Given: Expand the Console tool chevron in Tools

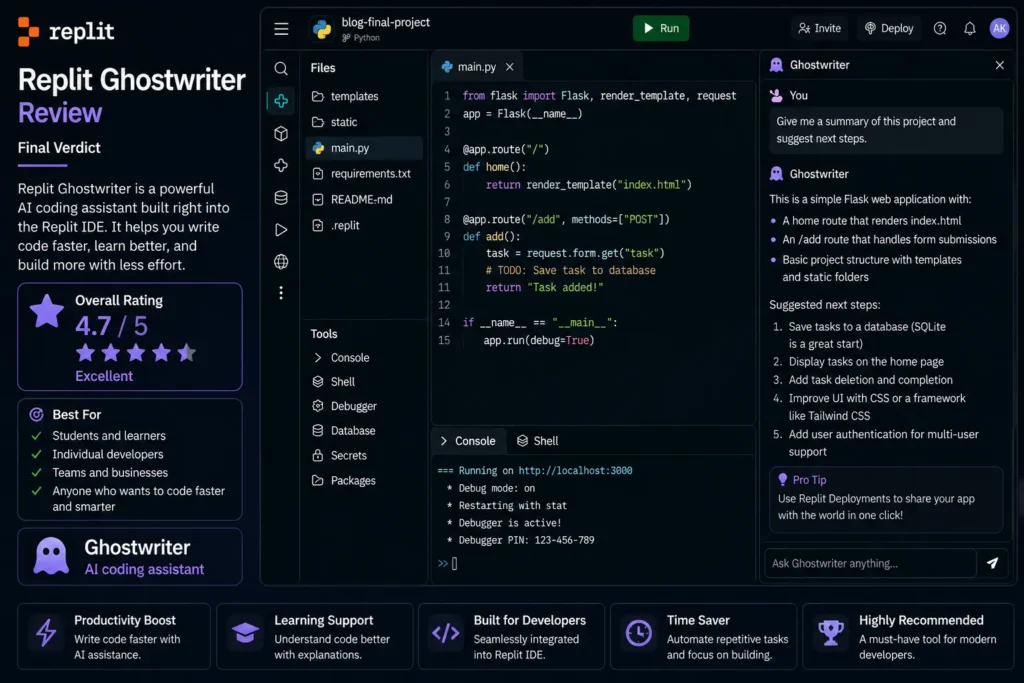Looking at the screenshot, I should (317, 358).
